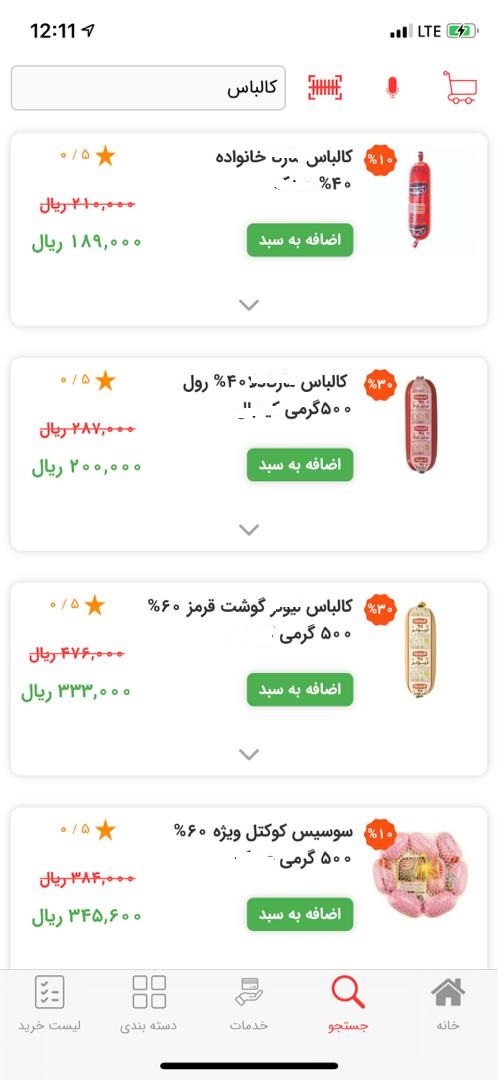This screenshot has height=1080, width=498.
Task: Open the cocktail sausage product thumbnail
Action: click(x=421, y=875)
